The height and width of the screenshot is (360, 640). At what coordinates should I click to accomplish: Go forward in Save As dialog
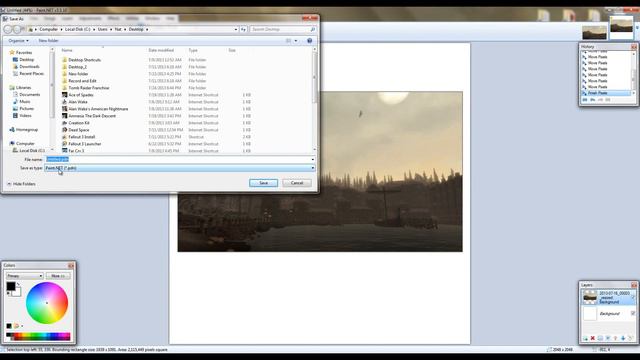[17, 29]
